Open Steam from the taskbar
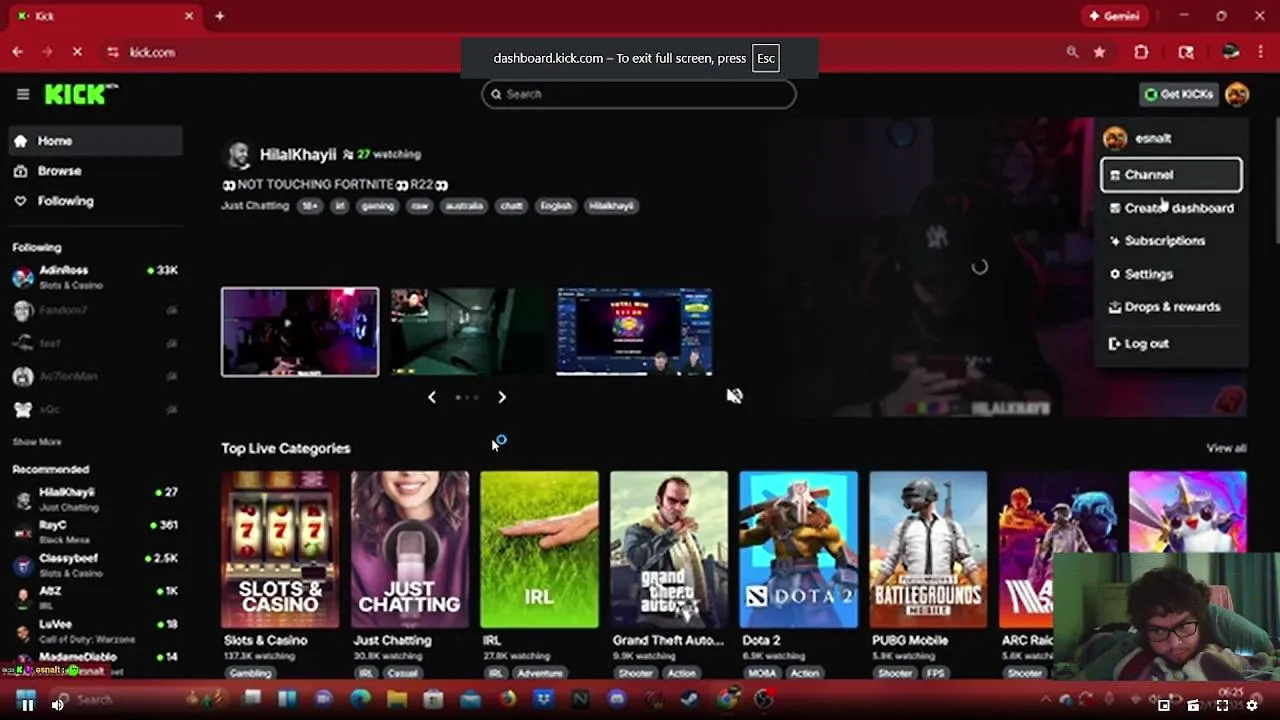Screen dimensions: 1280x720 [689, 699]
